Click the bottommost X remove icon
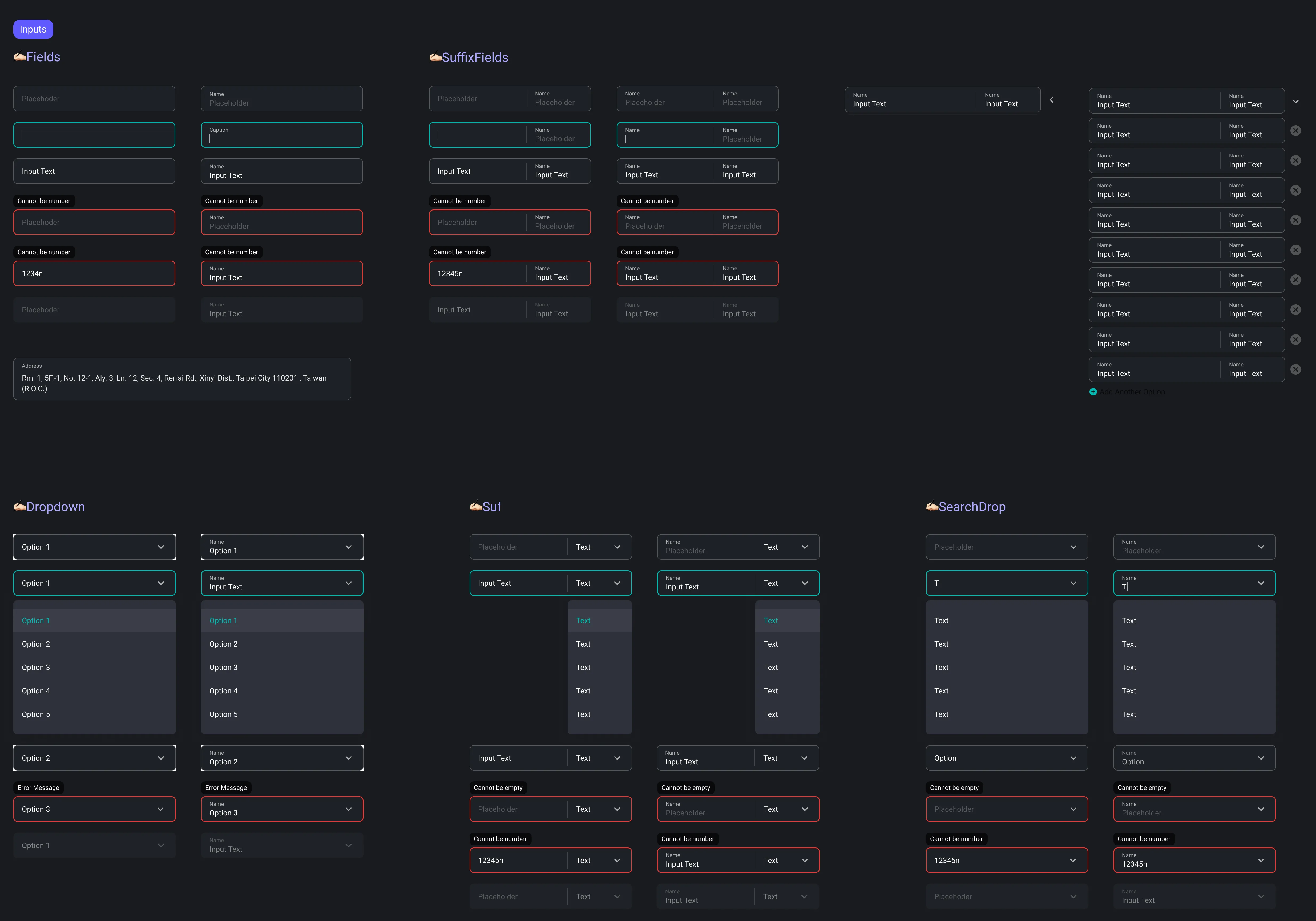Viewport: 1316px width, 921px height. [1295, 370]
